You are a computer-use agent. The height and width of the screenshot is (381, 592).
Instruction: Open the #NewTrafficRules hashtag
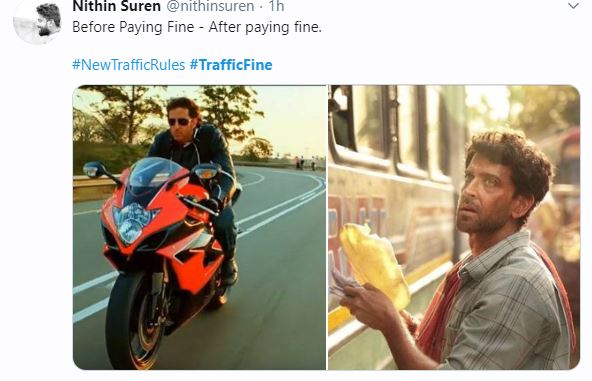coord(128,65)
